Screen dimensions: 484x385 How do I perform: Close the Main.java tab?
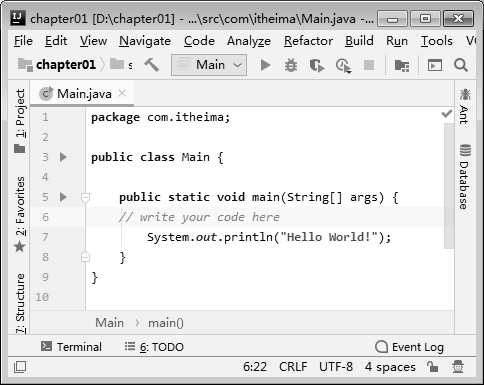[x=122, y=93]
